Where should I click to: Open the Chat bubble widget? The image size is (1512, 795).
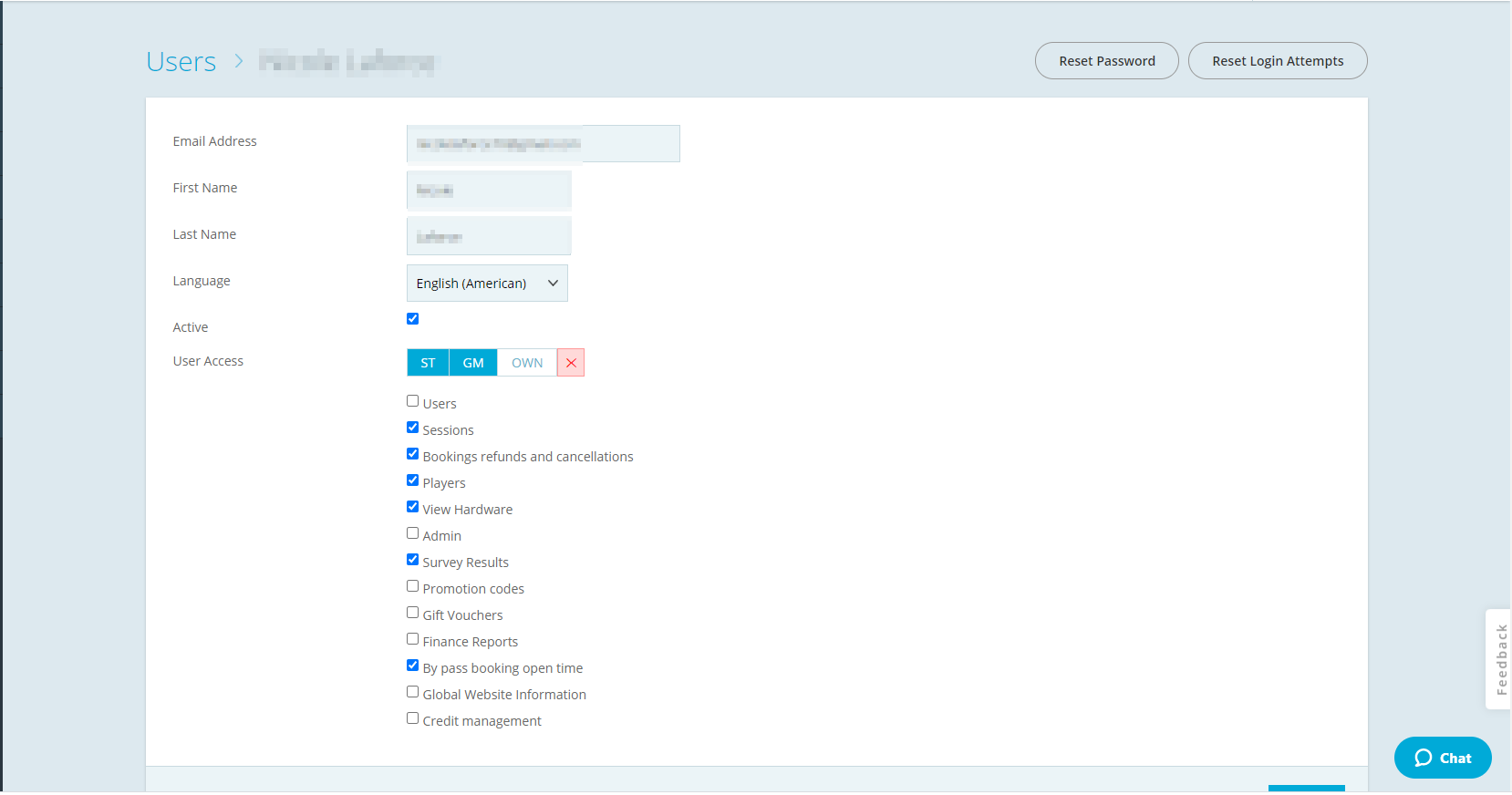[1443, 758]
